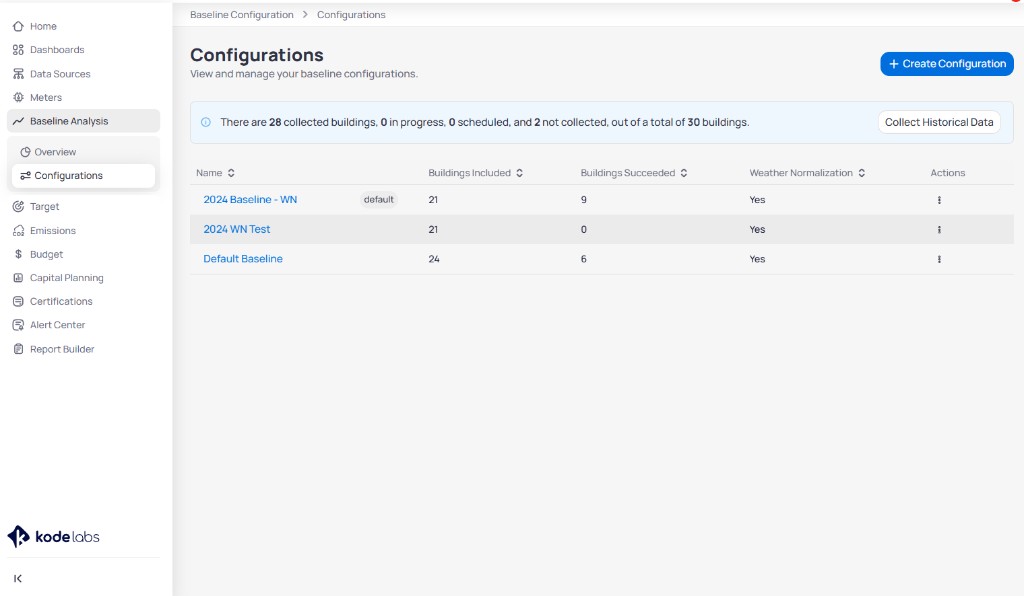Viewport: 1024px width, 596px height.
Task: Click the Budget dollar icon
Action: 18,254
